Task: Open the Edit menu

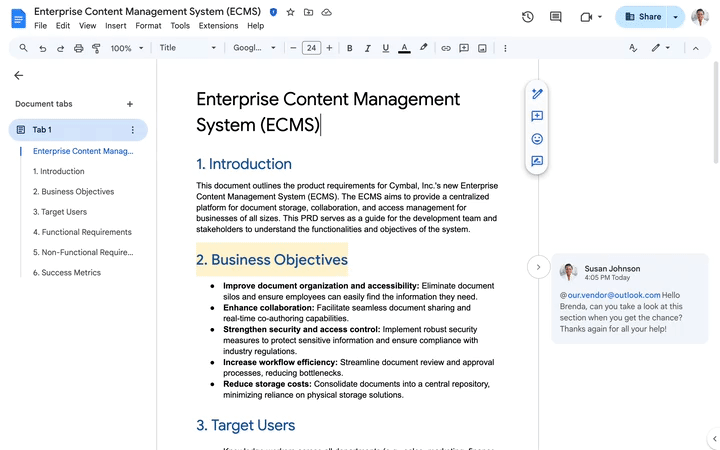Action: point(63,26)
